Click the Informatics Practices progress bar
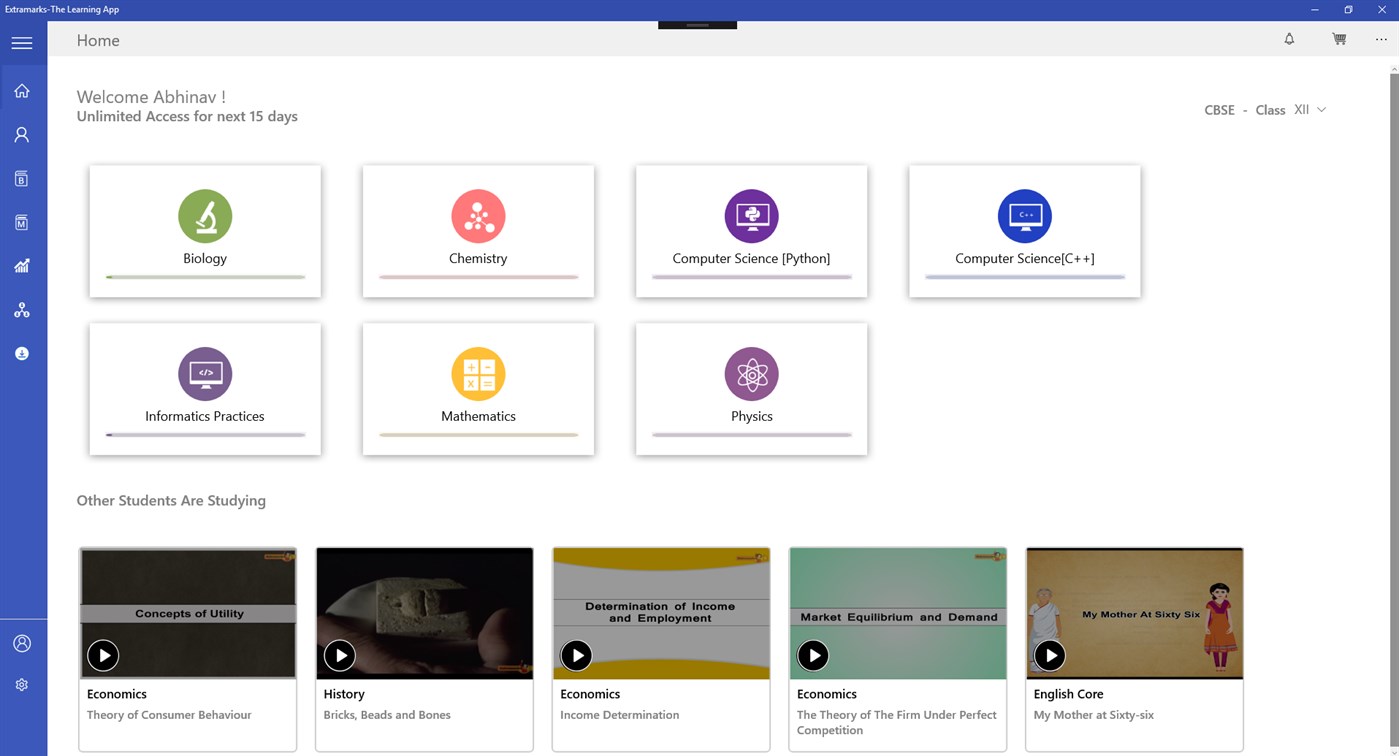 coord(205,435)
